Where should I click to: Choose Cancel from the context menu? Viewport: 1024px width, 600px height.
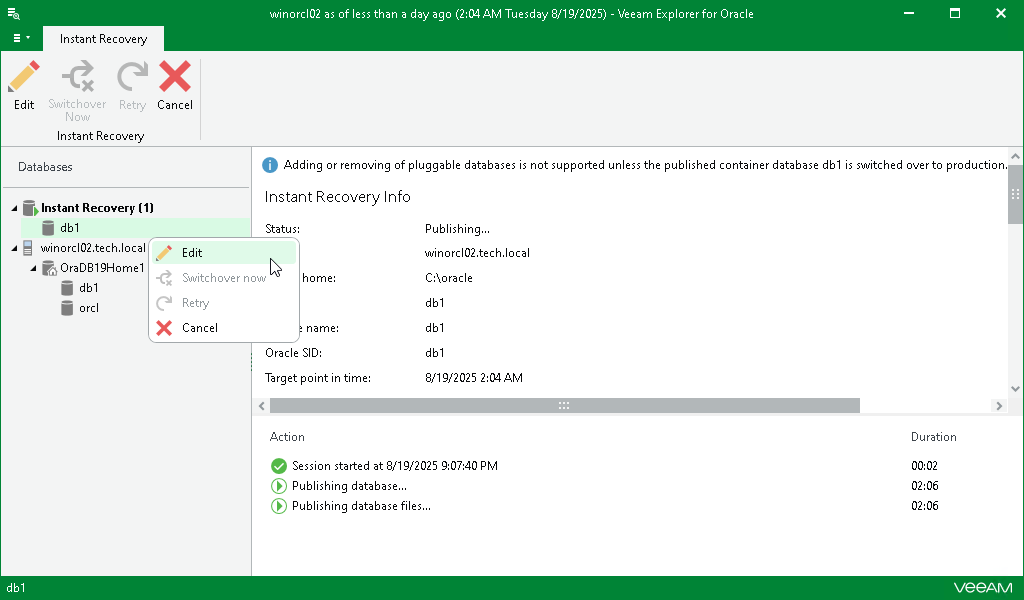click(x=199, y=327)
